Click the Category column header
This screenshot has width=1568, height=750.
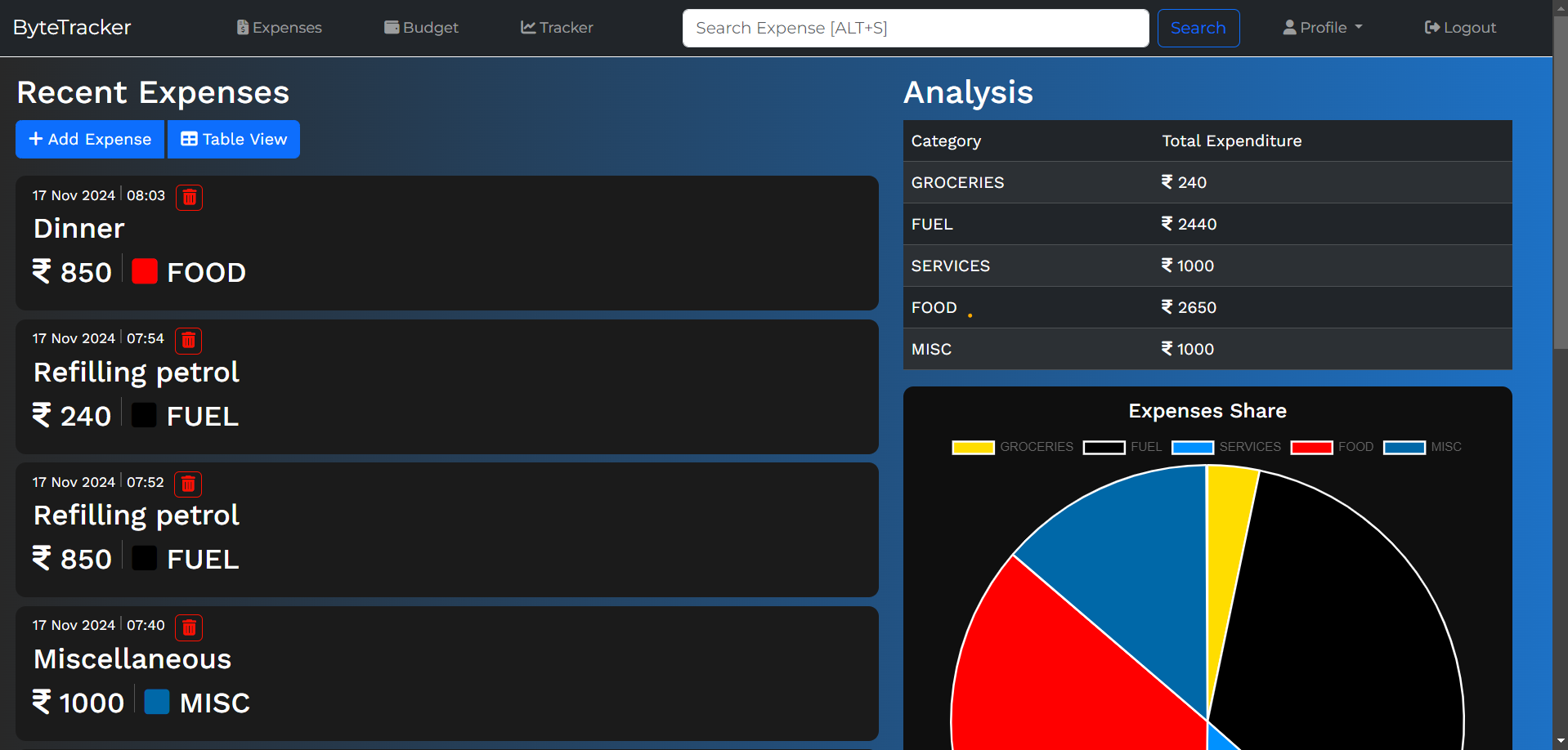(946, 141)
